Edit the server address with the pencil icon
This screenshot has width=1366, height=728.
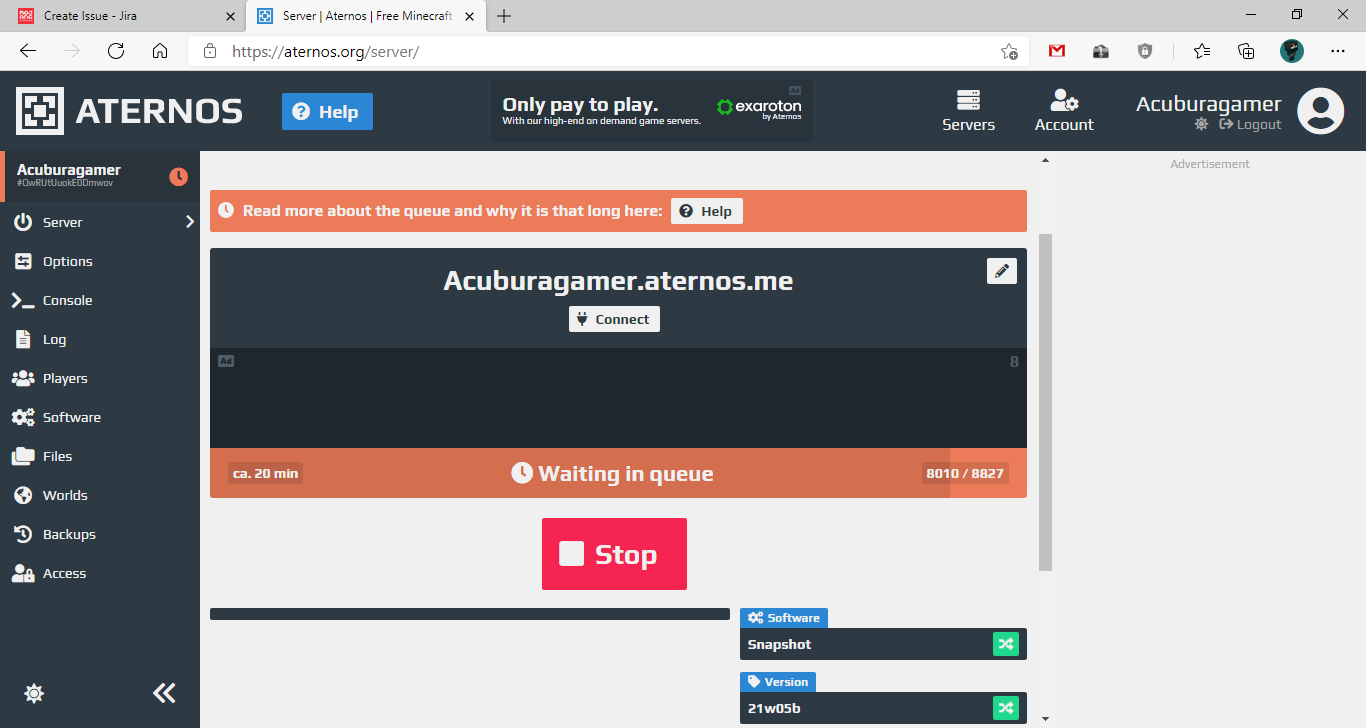click(1001, 271)
